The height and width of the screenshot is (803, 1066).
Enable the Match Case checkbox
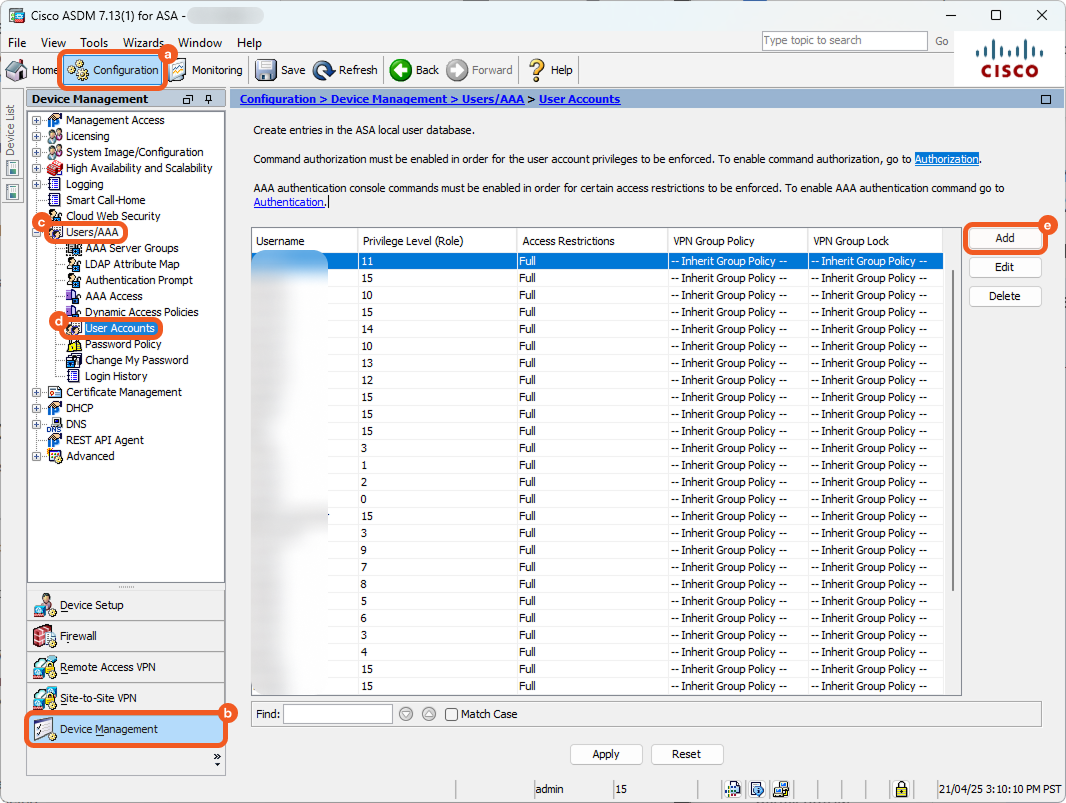pos(452,714)
